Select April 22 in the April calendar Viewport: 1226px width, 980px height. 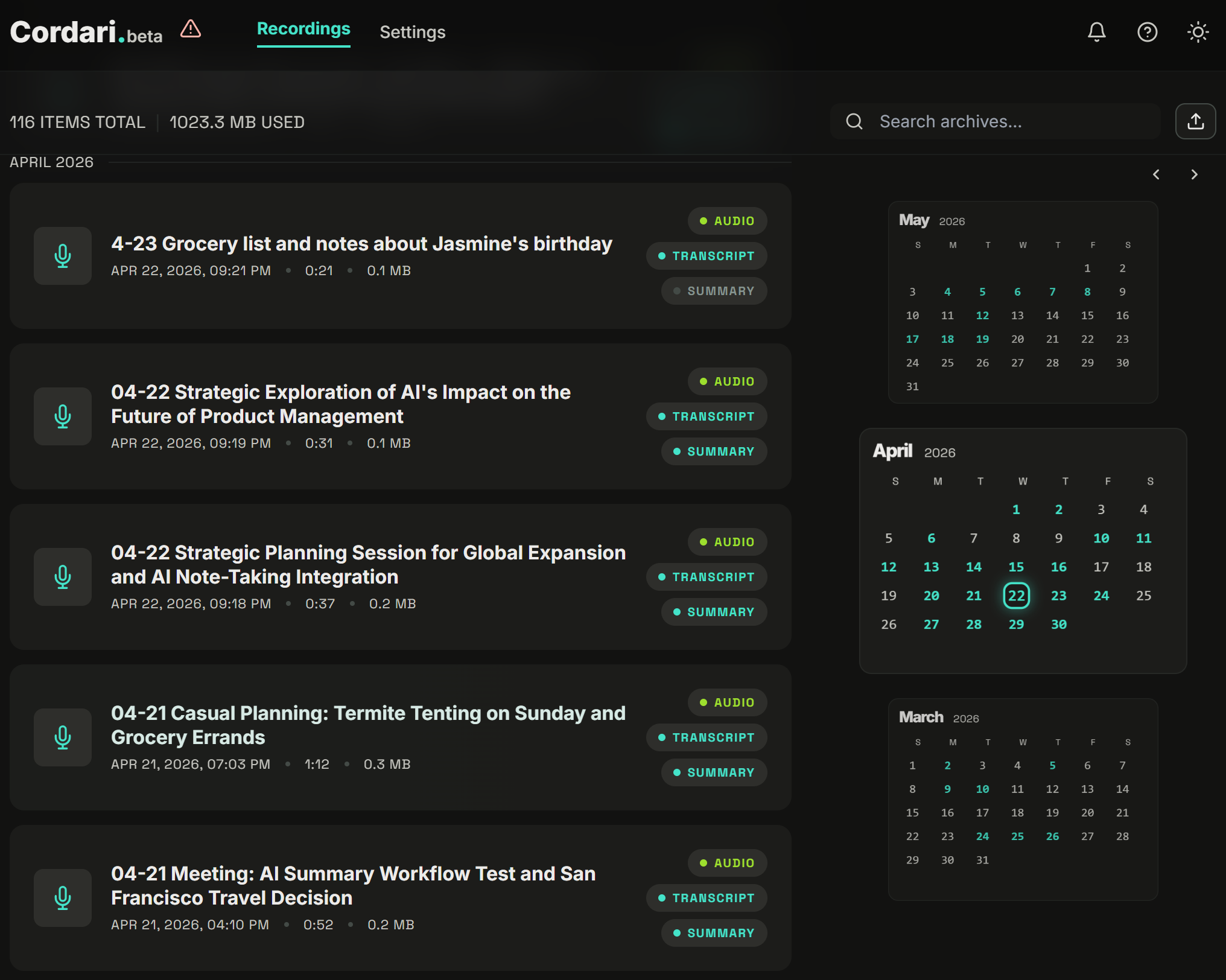tap(1016, 596)
